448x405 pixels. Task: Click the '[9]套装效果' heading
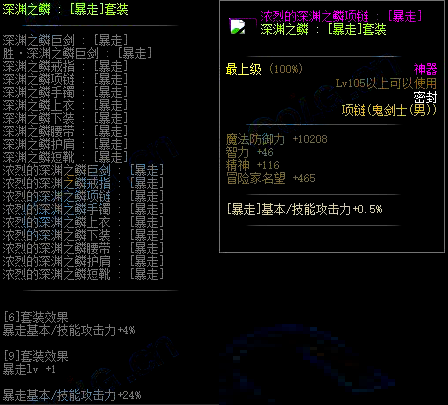36,356
